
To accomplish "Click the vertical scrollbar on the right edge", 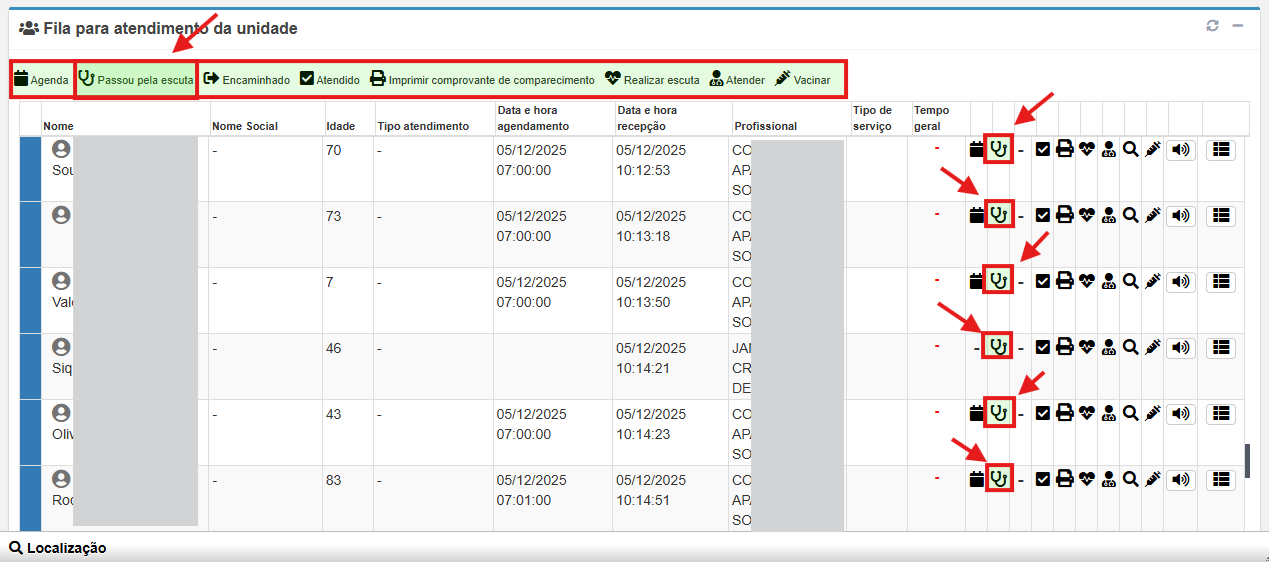I will pos(1247,460).
